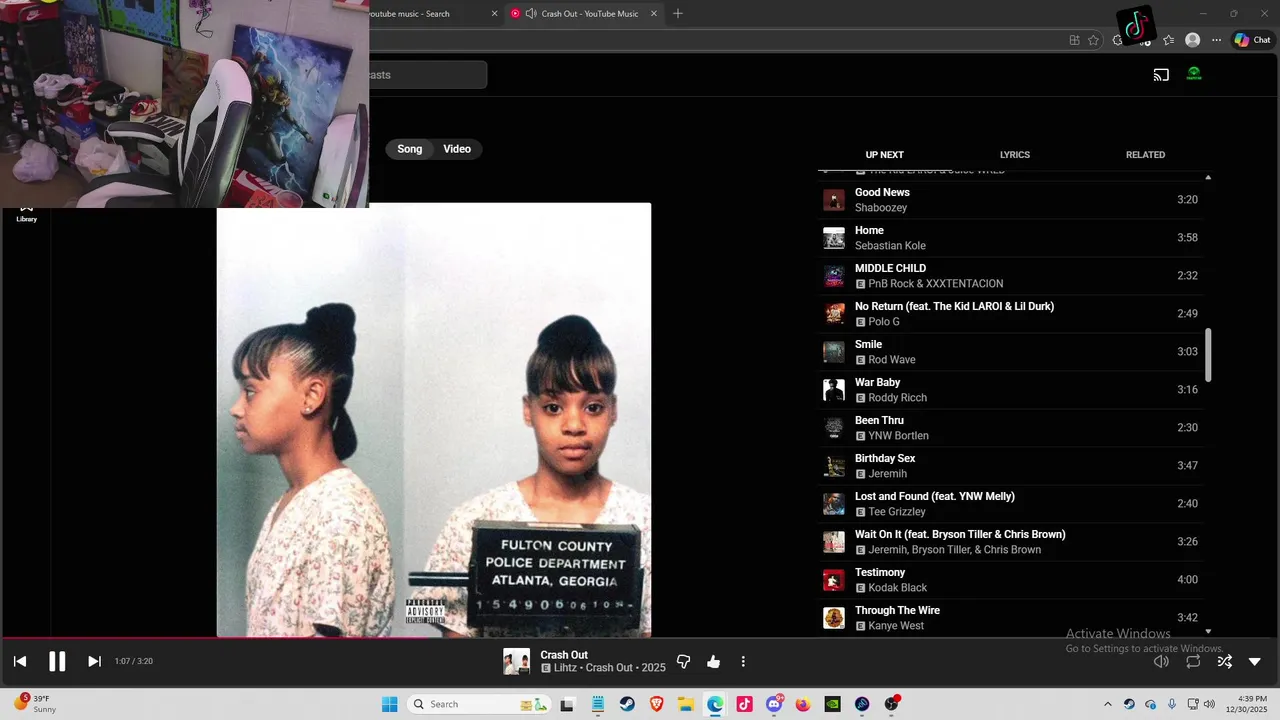Click the volume speaker icon

click(1161, 661)
